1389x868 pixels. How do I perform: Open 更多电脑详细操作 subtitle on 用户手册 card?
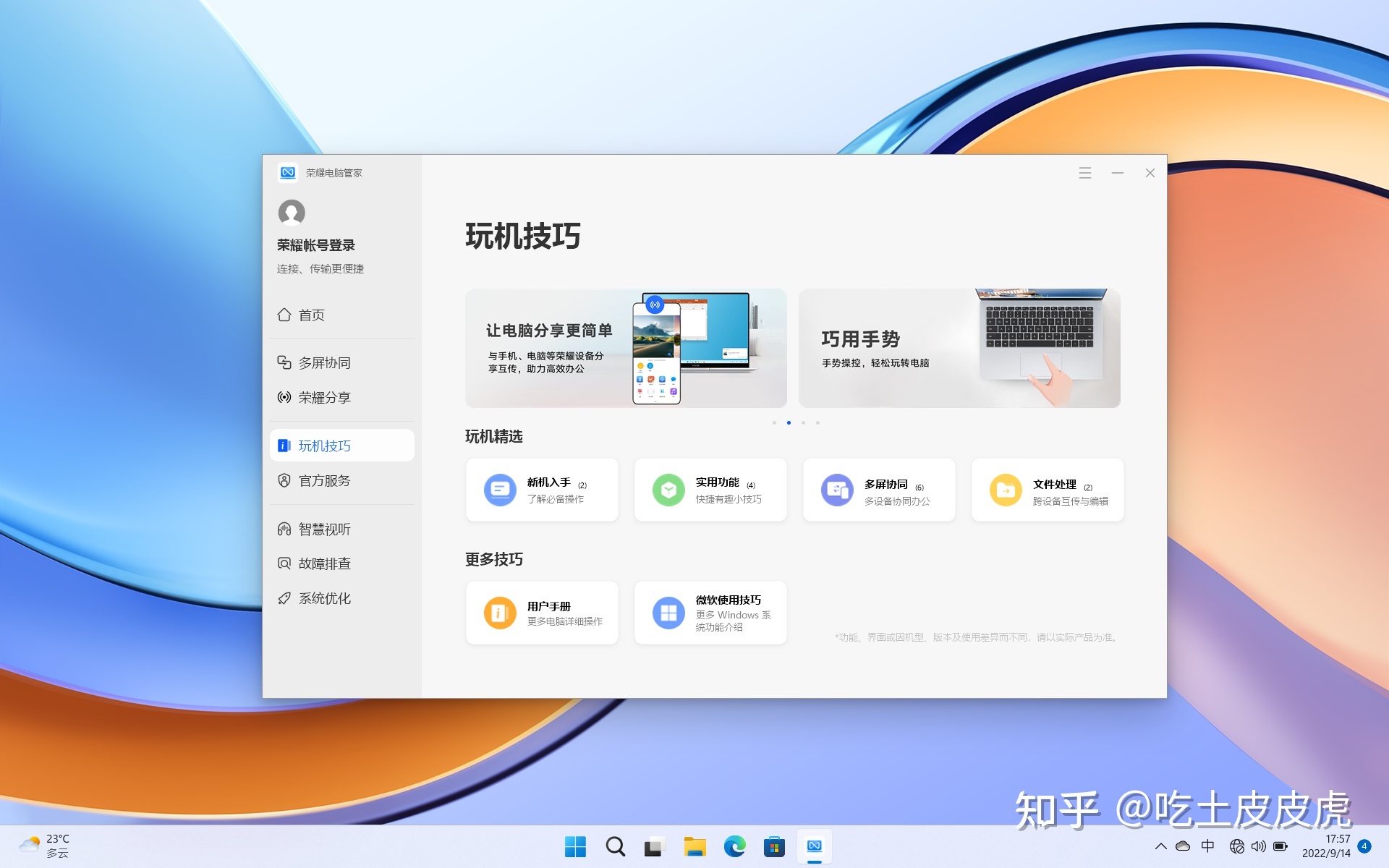point(565,621)
